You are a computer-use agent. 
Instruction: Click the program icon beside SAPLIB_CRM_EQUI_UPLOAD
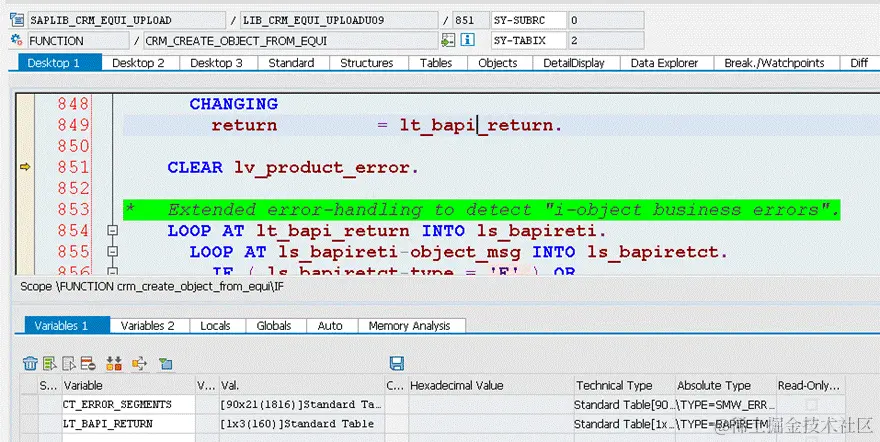tap(17, 20)
